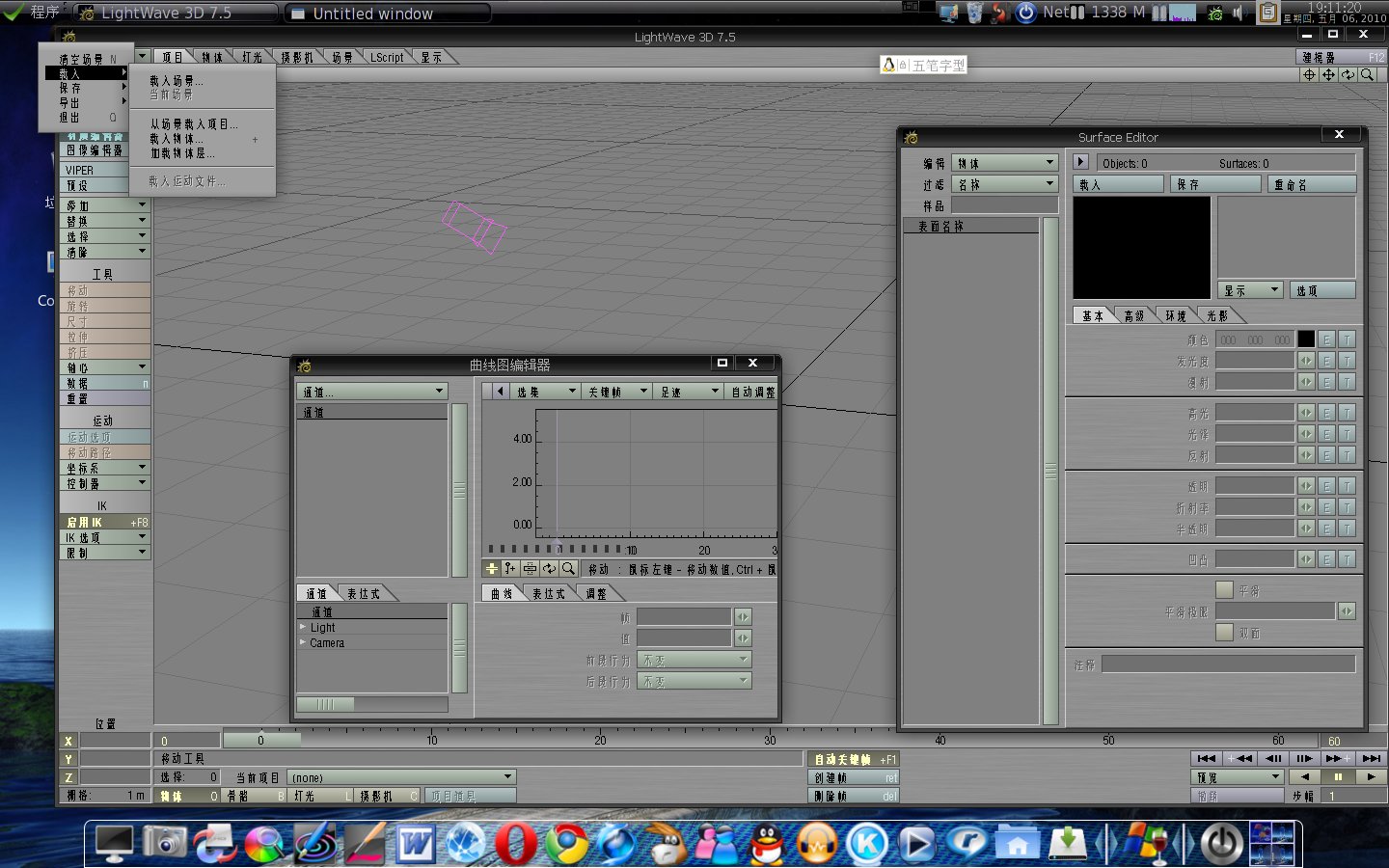
Task: Click 载入场景... in the submenu
Action: click(177, 81)
